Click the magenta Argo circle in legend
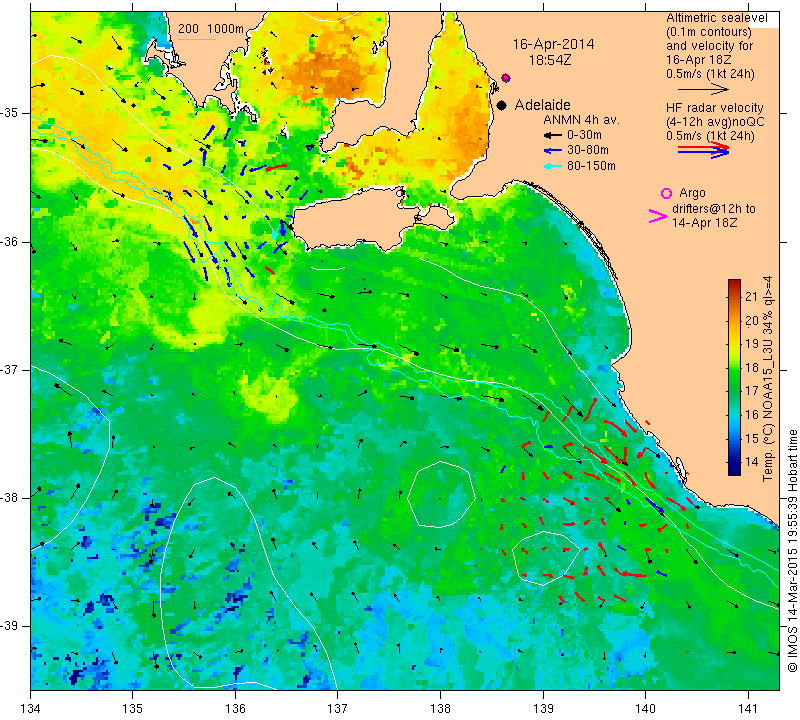Screen dimensions: 800x720 tap(666, 193)
